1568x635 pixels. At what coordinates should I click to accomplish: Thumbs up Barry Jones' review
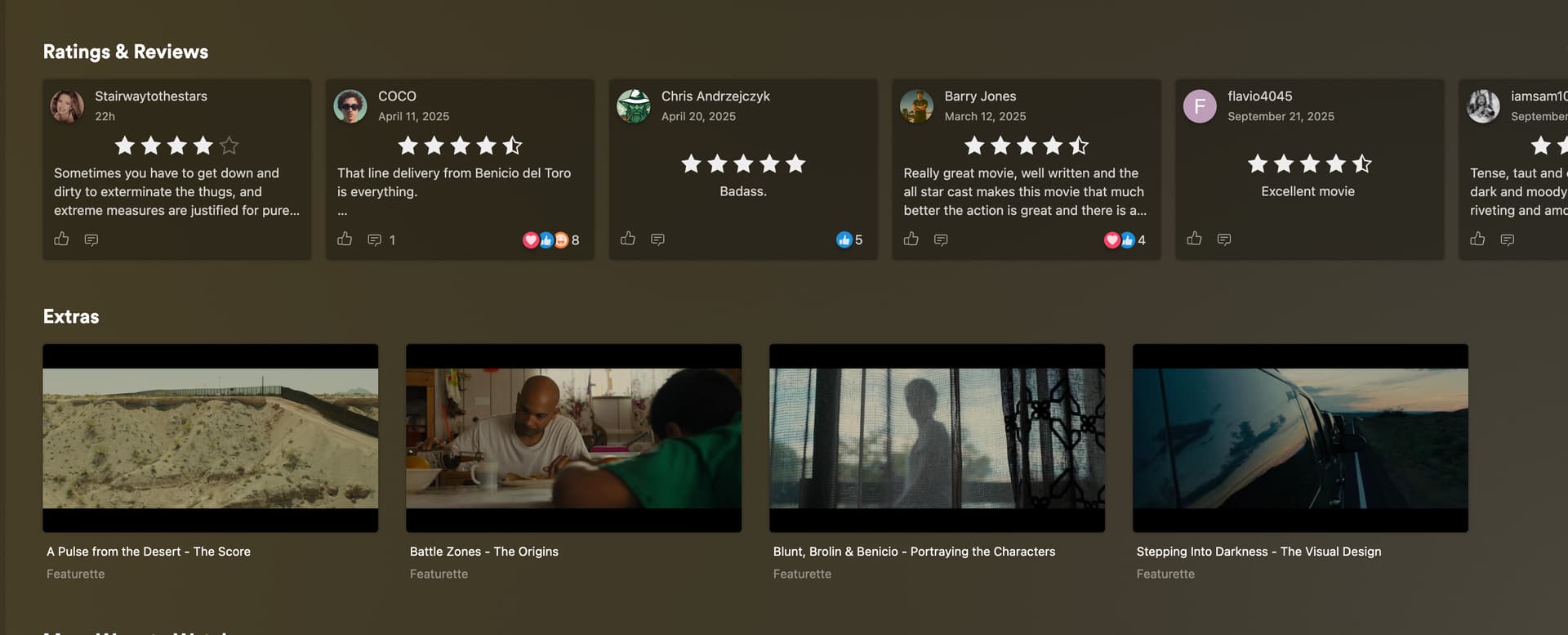coord(911,239)
